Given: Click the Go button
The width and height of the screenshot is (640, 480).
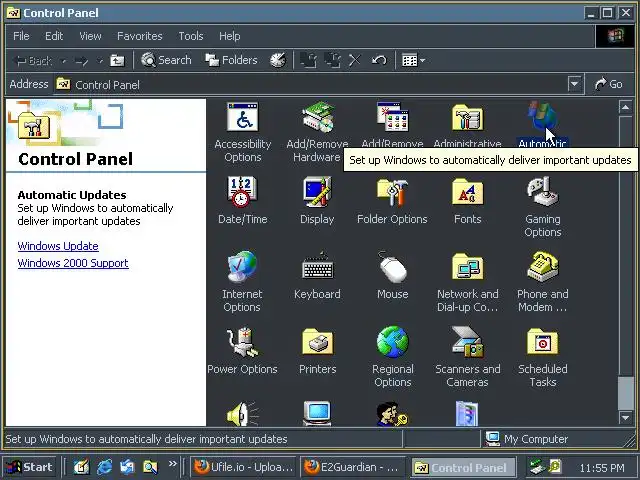Looking at the screenshot, I should click(x=608, y=84).
